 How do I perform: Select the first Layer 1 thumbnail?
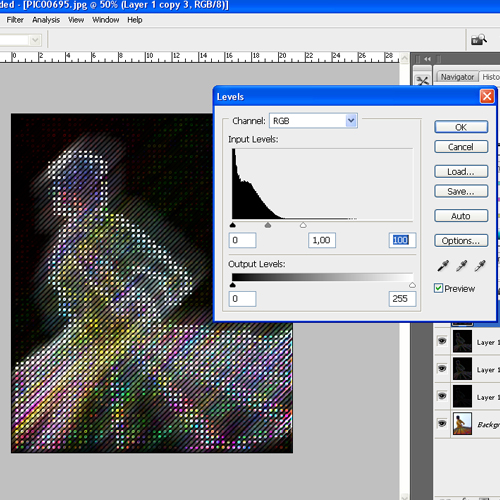(x=462, y=341)
